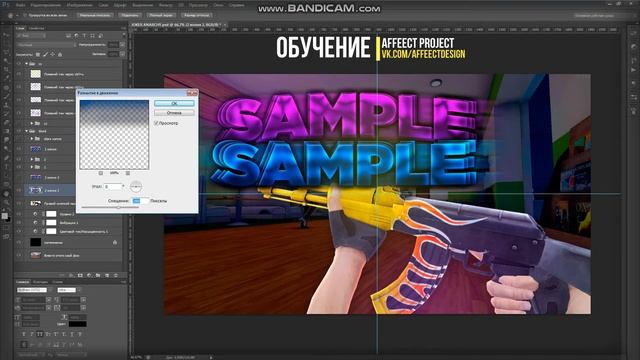Screen dimensions: 640x360
Task: Open the Layers panel flyout menu
Action: [x=123, y=28]
